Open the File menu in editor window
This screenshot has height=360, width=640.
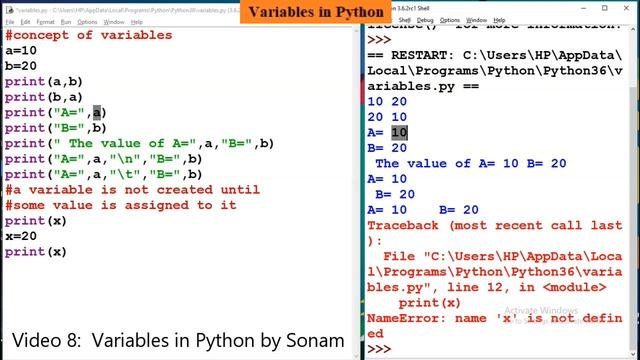tap(10, 22)
